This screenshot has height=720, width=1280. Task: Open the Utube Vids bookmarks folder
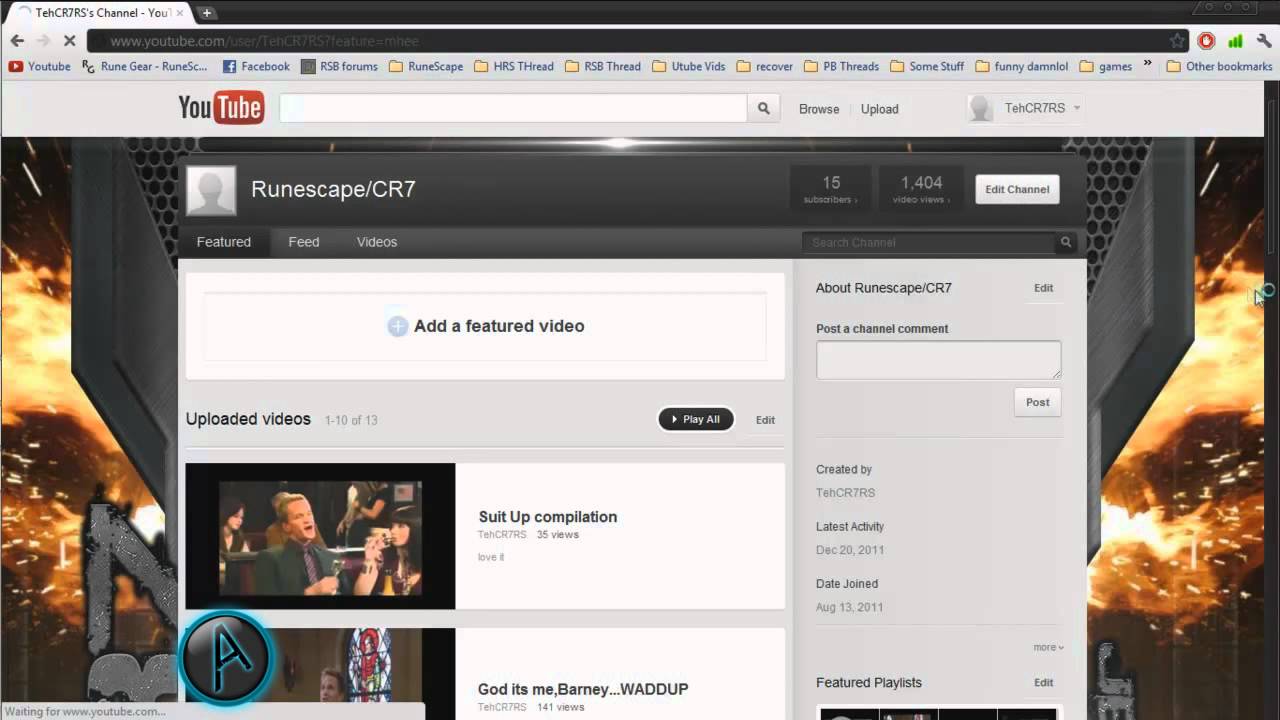point(689,66)
